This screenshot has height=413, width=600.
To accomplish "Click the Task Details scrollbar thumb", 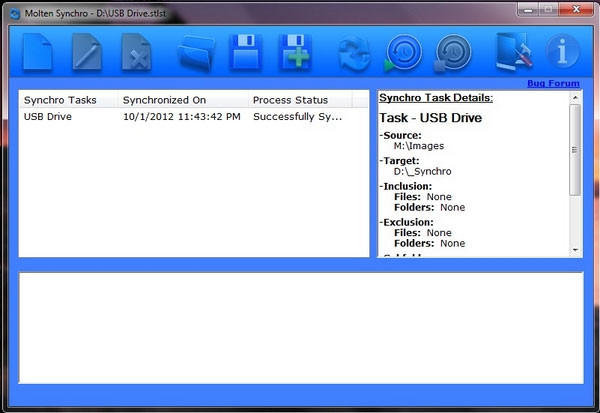I will tap(575, 150).
